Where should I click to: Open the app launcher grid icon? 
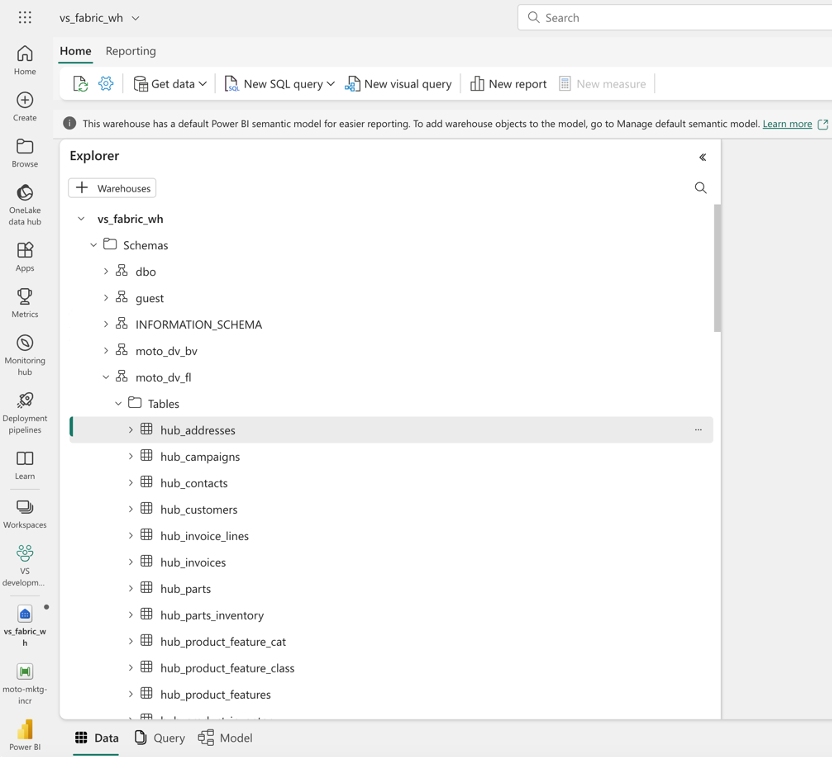25,18
